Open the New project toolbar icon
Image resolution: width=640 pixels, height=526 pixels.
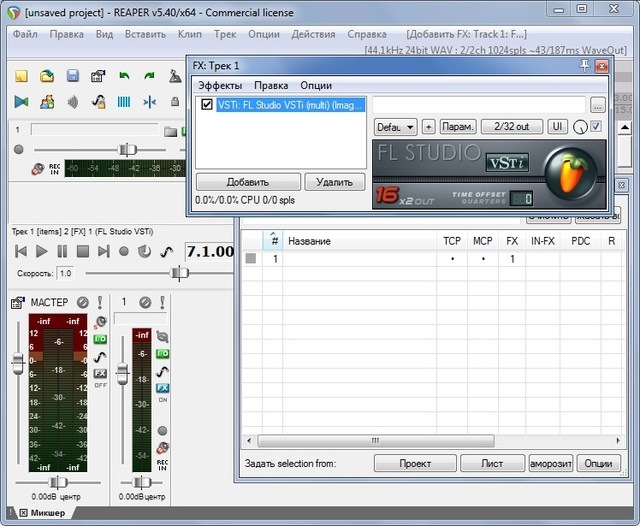click(x=21, y=76)
